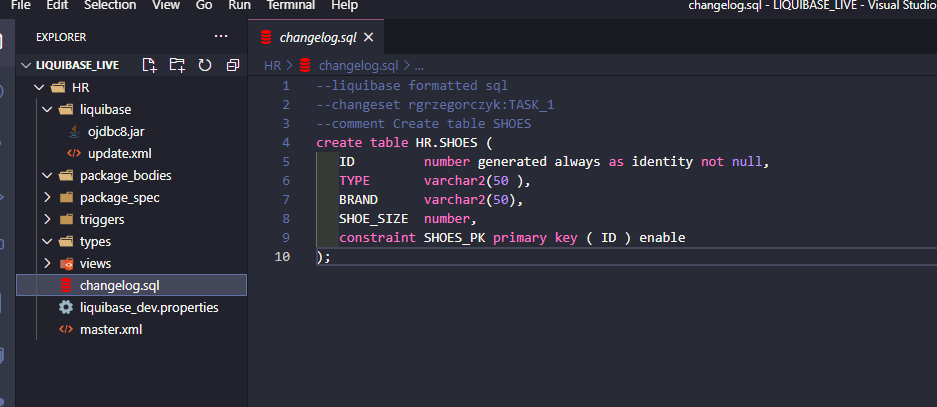The height and width of the screenshot is (407, 937).
Task: Click HR in the breadcrumb path
Action: click(x=272, y=66)
